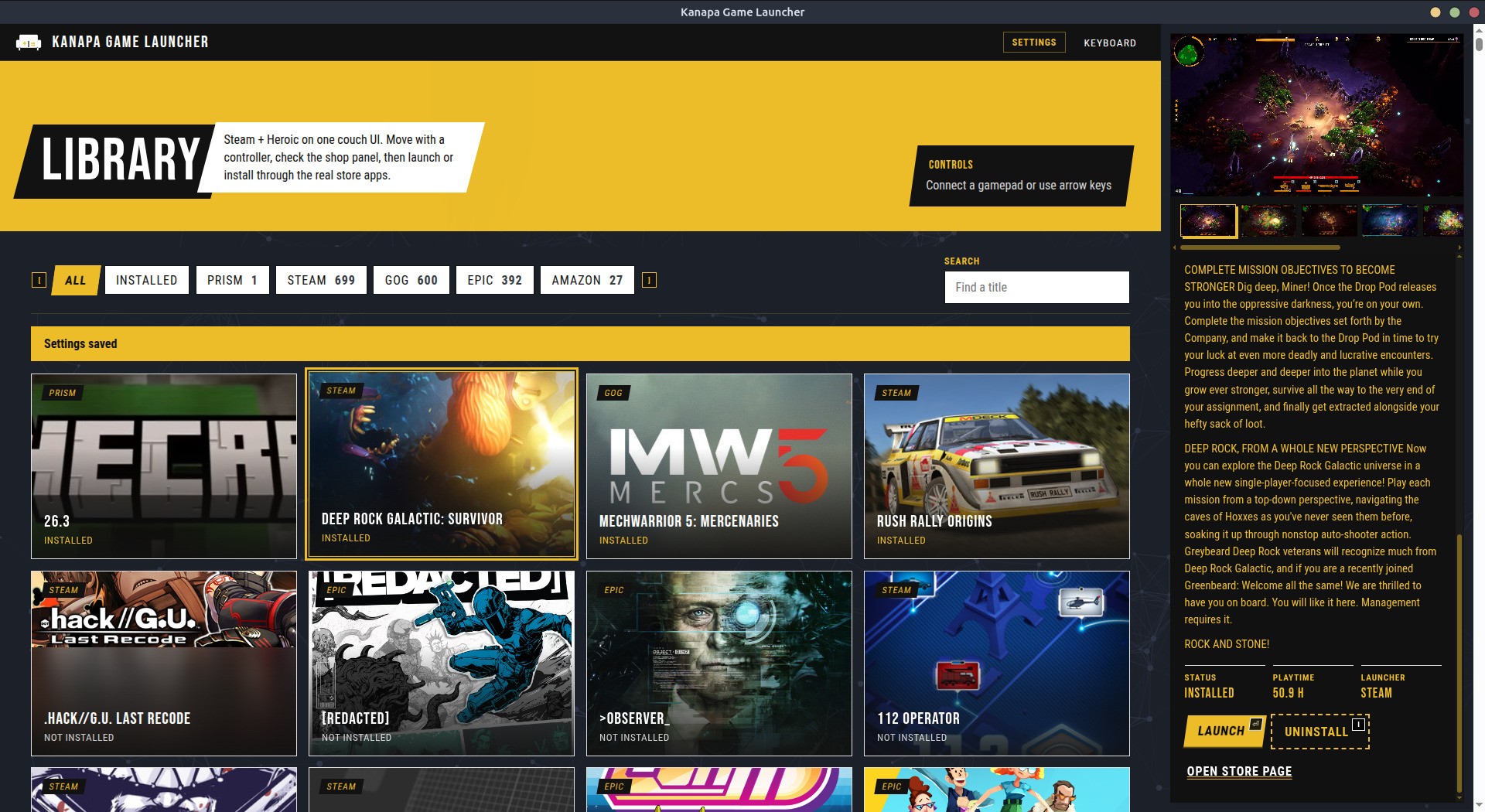Select the third screenshot thumbnail in the strip

pos(1330,220)
